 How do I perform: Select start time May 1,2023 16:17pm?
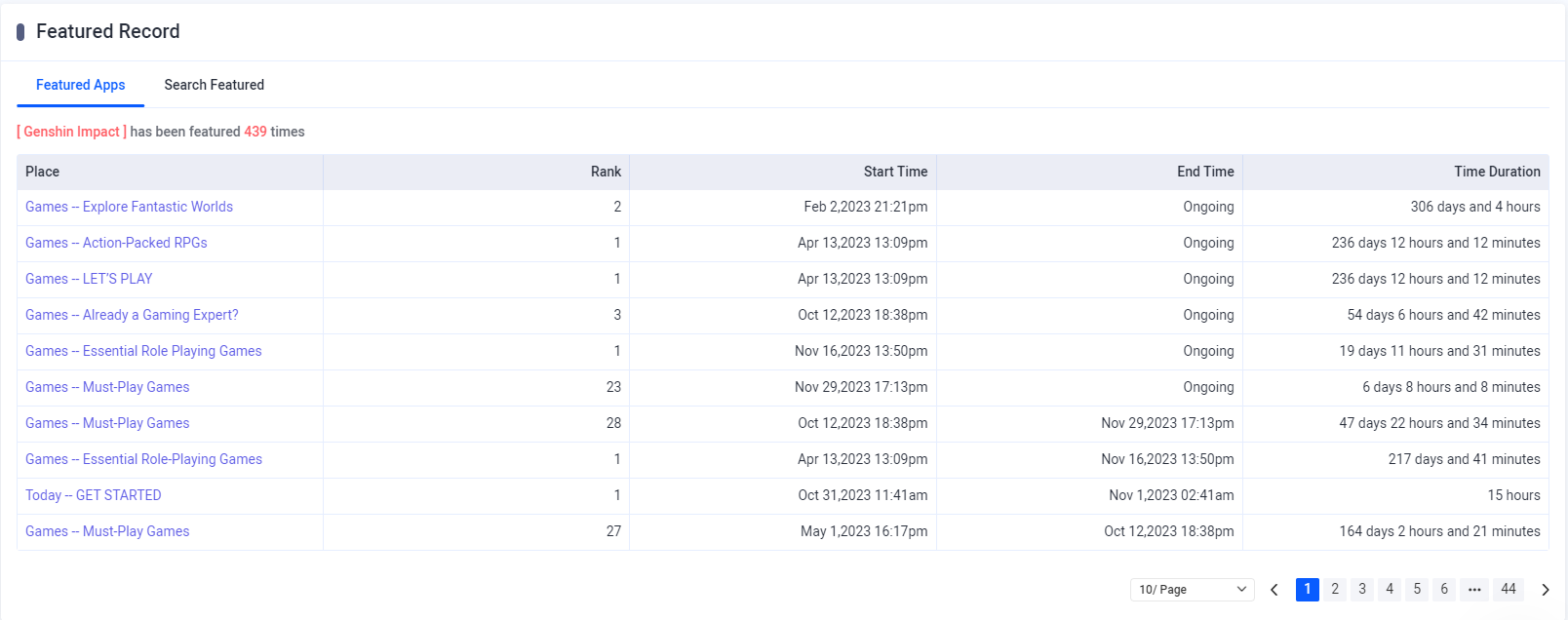click(x=864, y=531)
